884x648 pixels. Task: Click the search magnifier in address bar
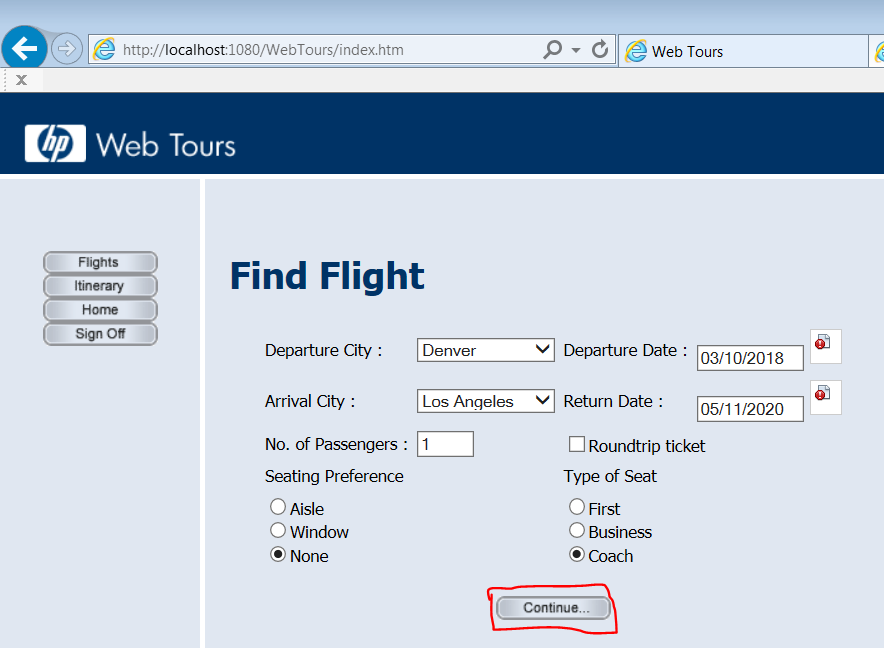[x=551, y=49]
